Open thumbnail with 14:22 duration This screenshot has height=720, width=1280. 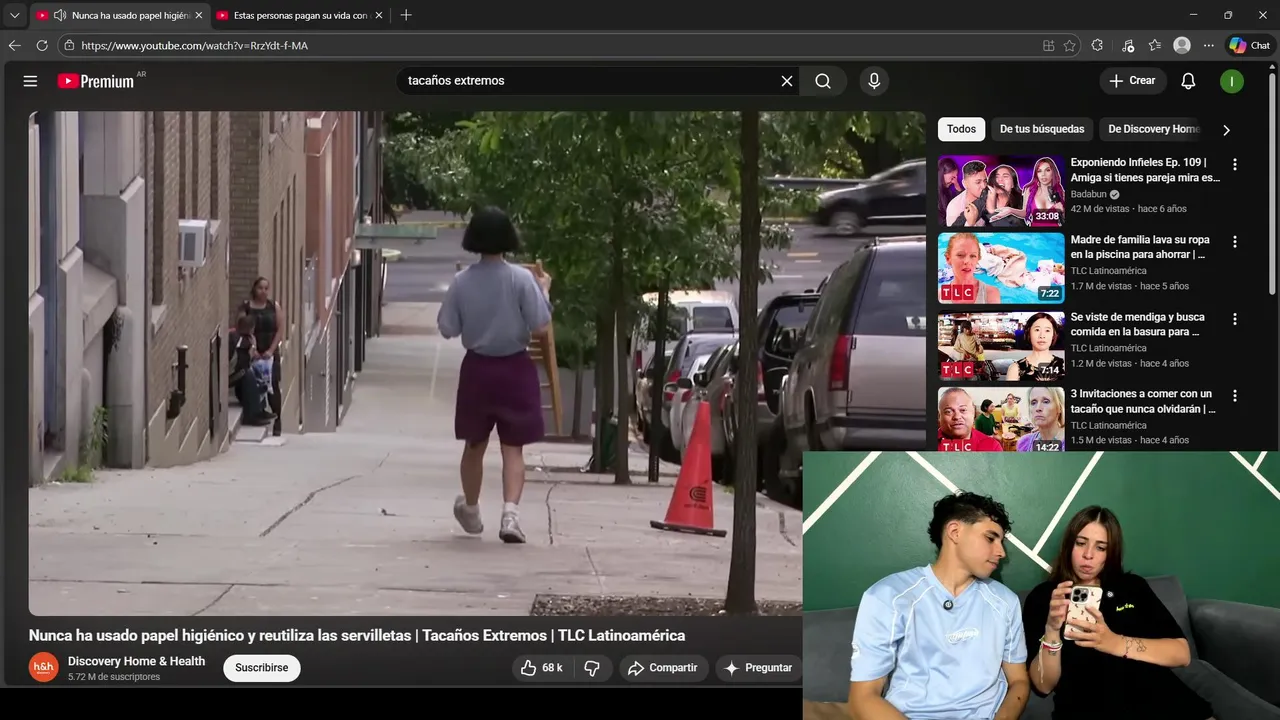coord(1001,420)
